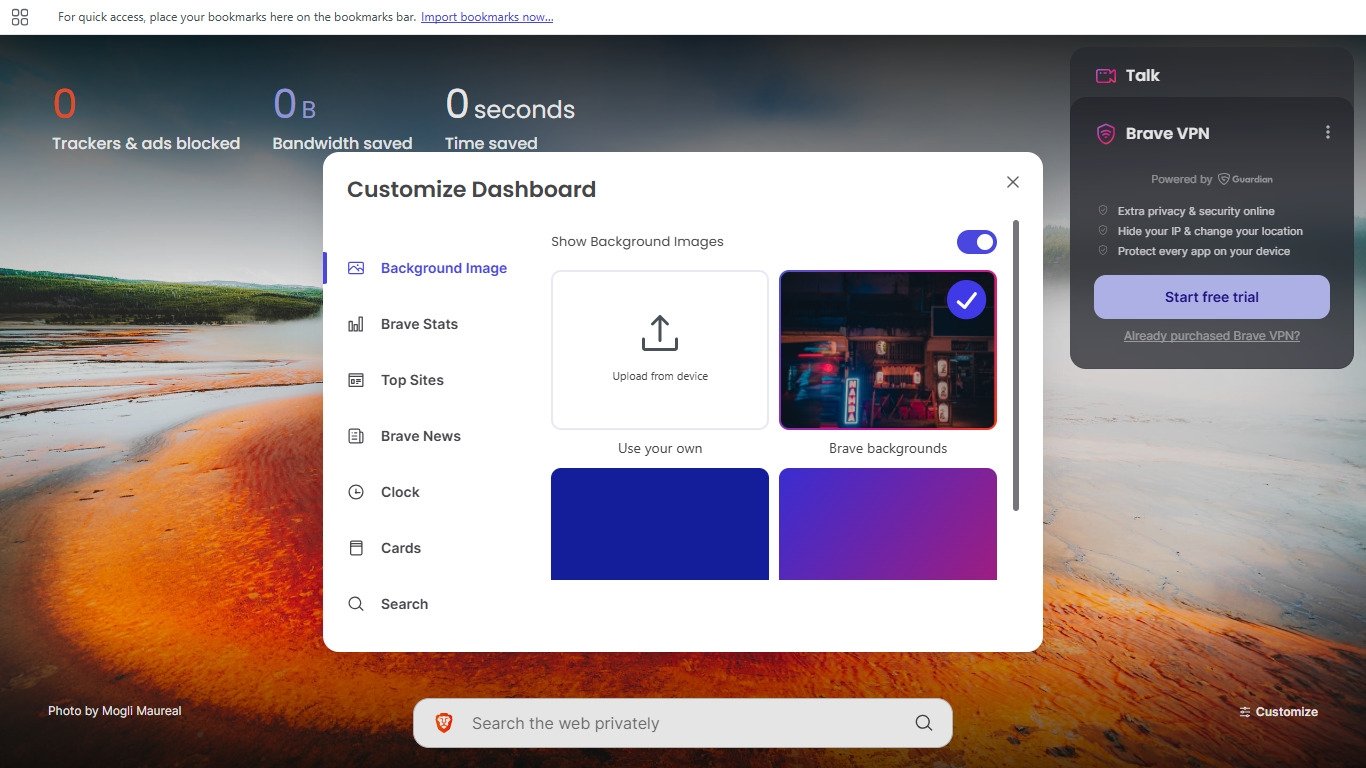Open the apps grid icon in bookmarks bar

pyautogui.click(x=20, y=17)
